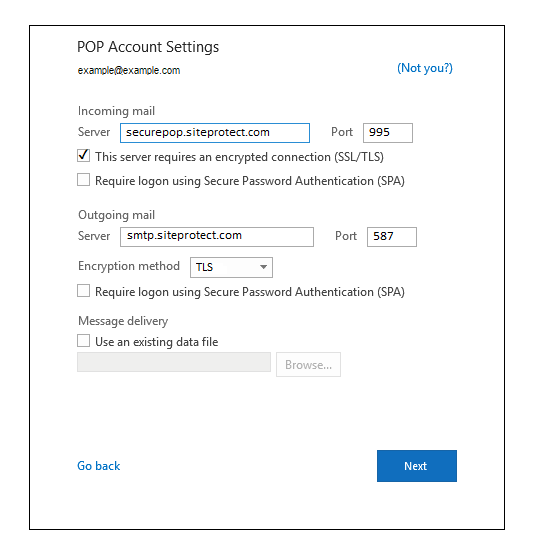
Task: Click the example@example.com account address
Action: (x=129, y=70)
